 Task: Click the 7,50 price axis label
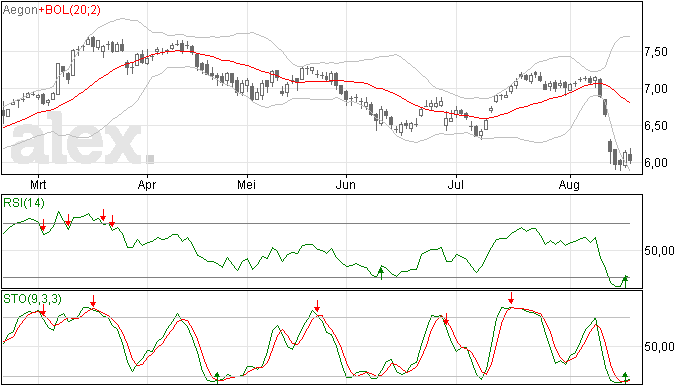656,52
